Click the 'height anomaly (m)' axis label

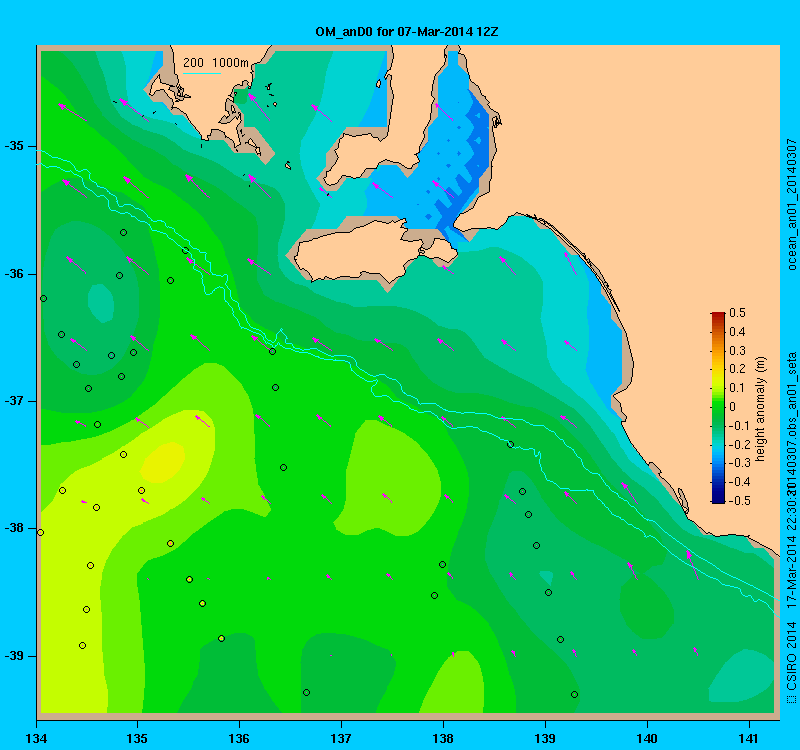[x=761, y=409]
